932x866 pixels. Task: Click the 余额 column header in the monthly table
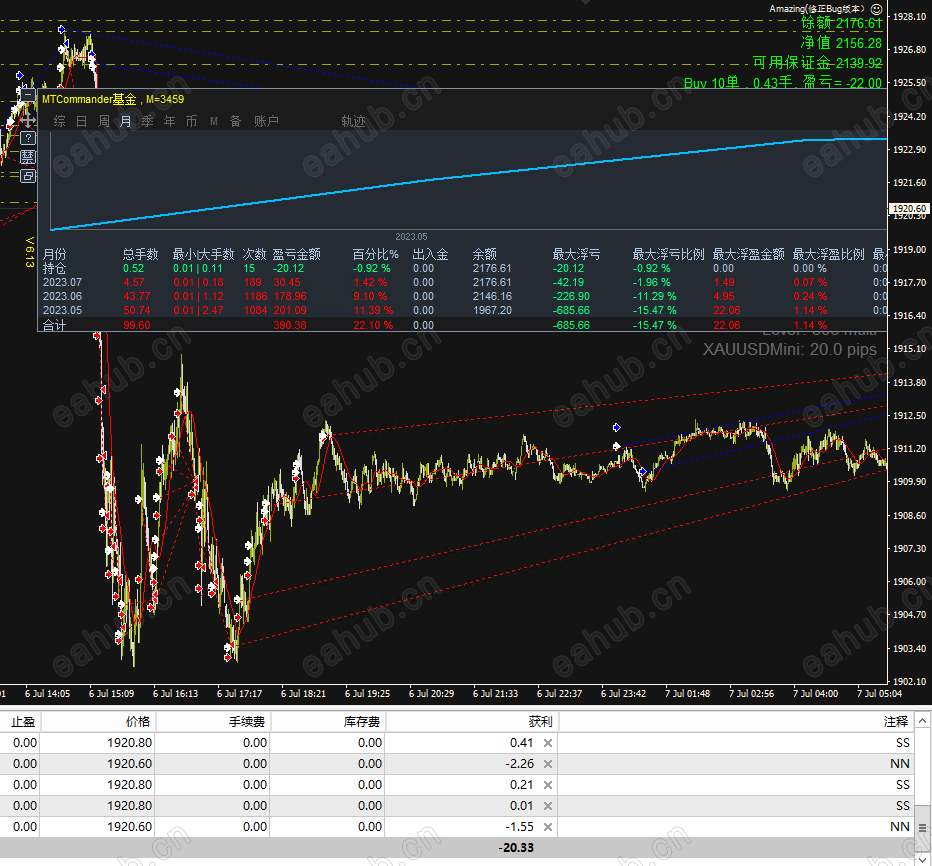point(484,254)
